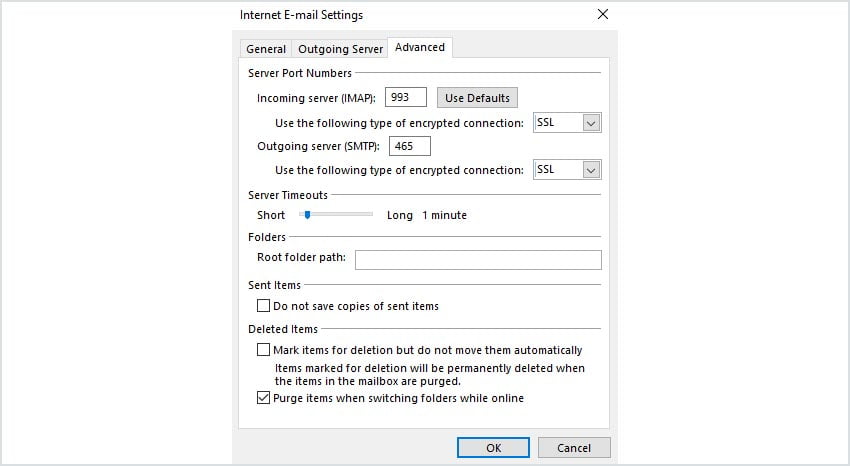Click the server timeout slider handle

pyautogui.click(x=307, y=215)
